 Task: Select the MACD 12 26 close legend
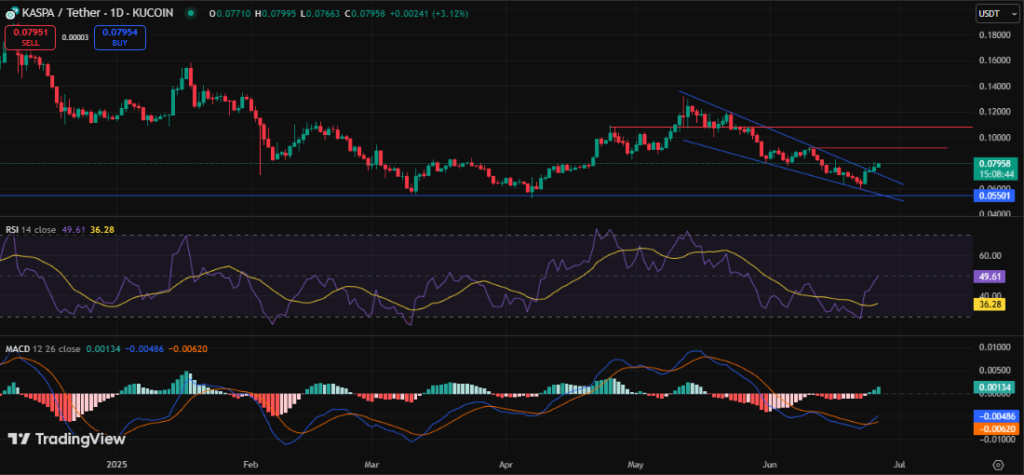(42, 349)
